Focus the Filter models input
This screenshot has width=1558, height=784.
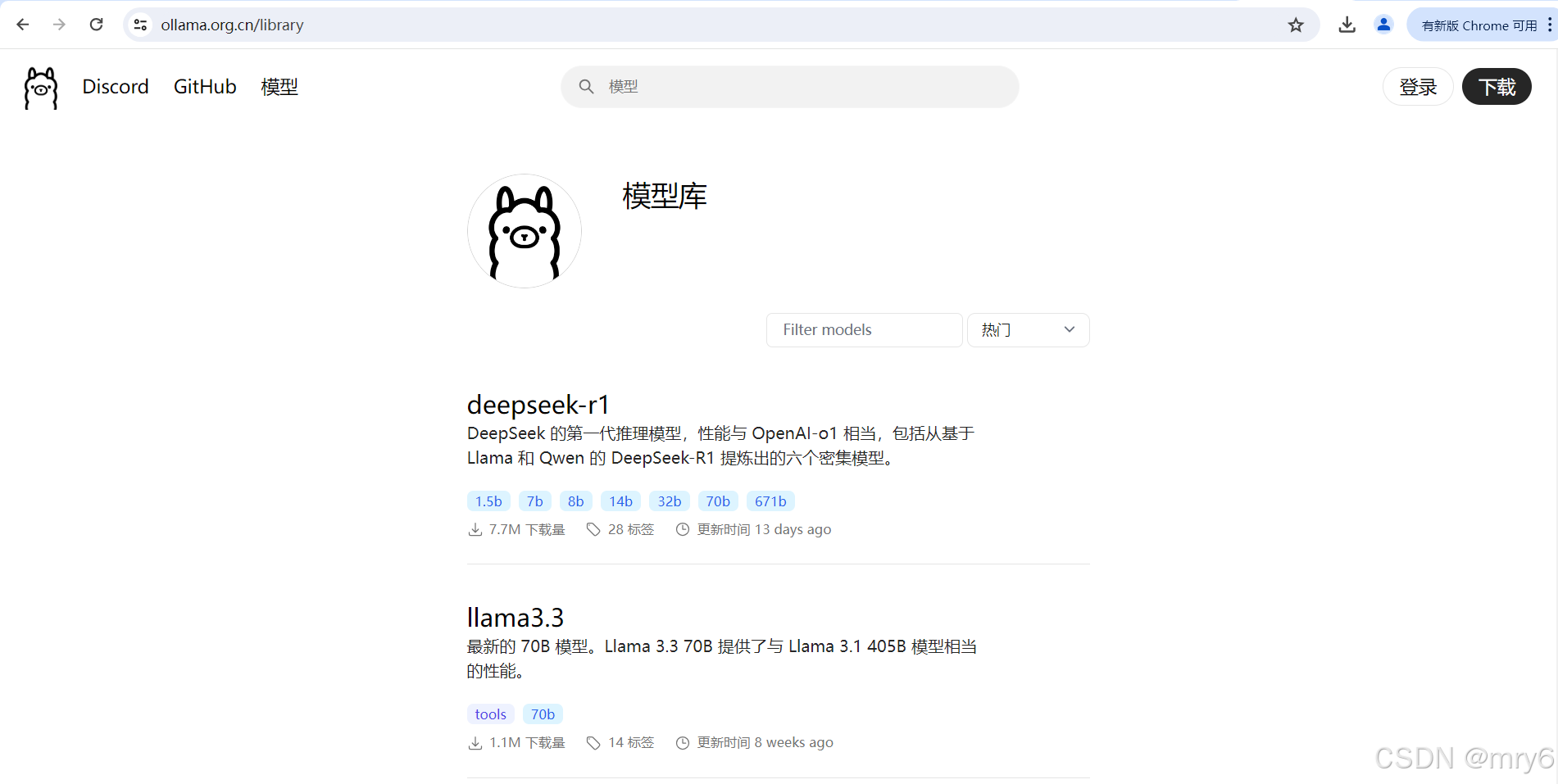(864, 330)
